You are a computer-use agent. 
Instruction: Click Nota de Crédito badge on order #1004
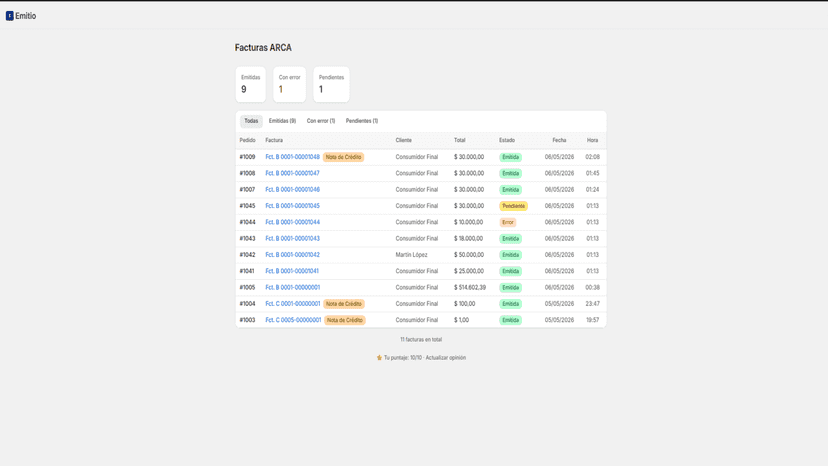pyautogui.click(x=344, y=304)
